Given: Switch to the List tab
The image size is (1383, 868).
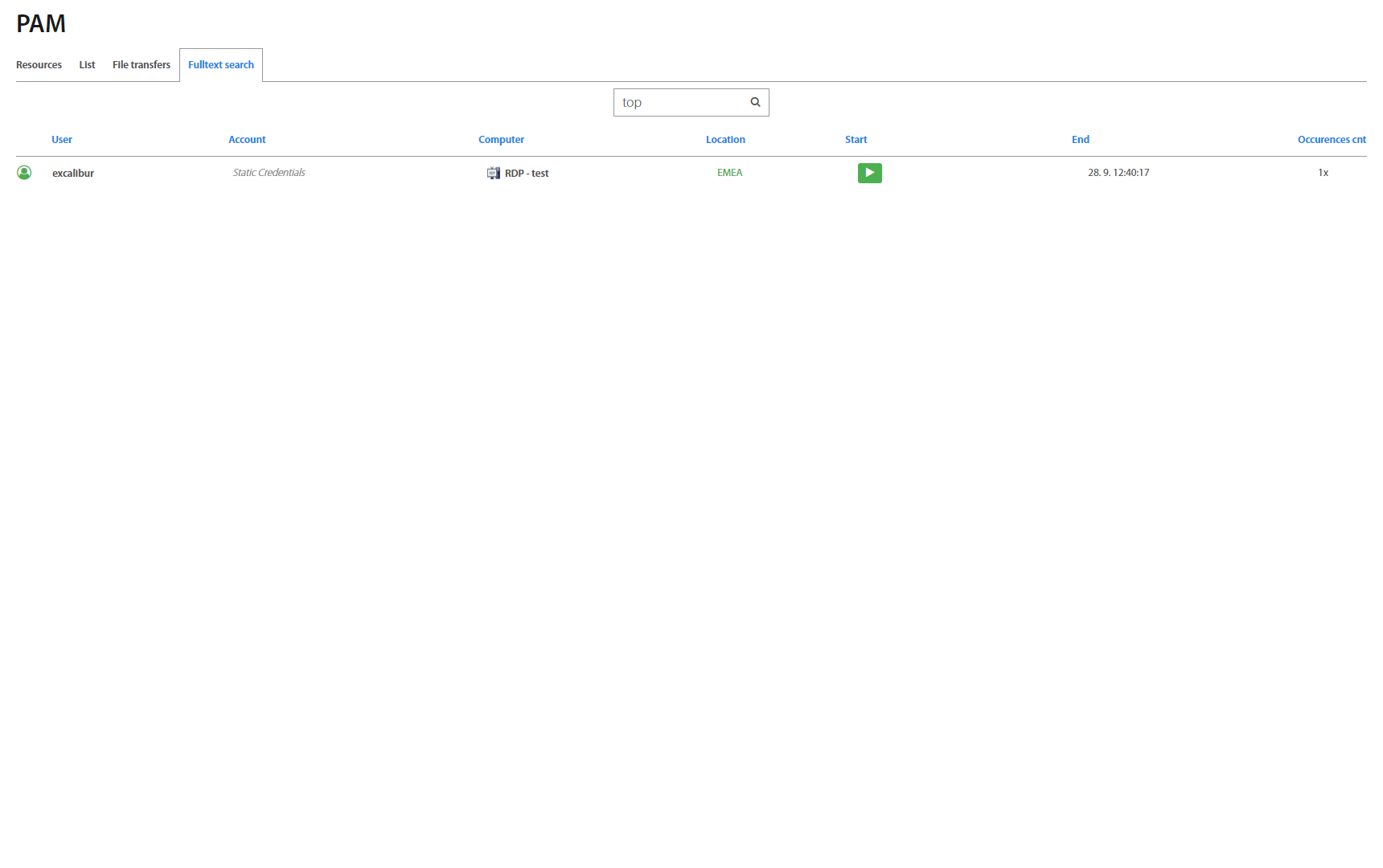Looking at the screenshot, I should (87, 65).
